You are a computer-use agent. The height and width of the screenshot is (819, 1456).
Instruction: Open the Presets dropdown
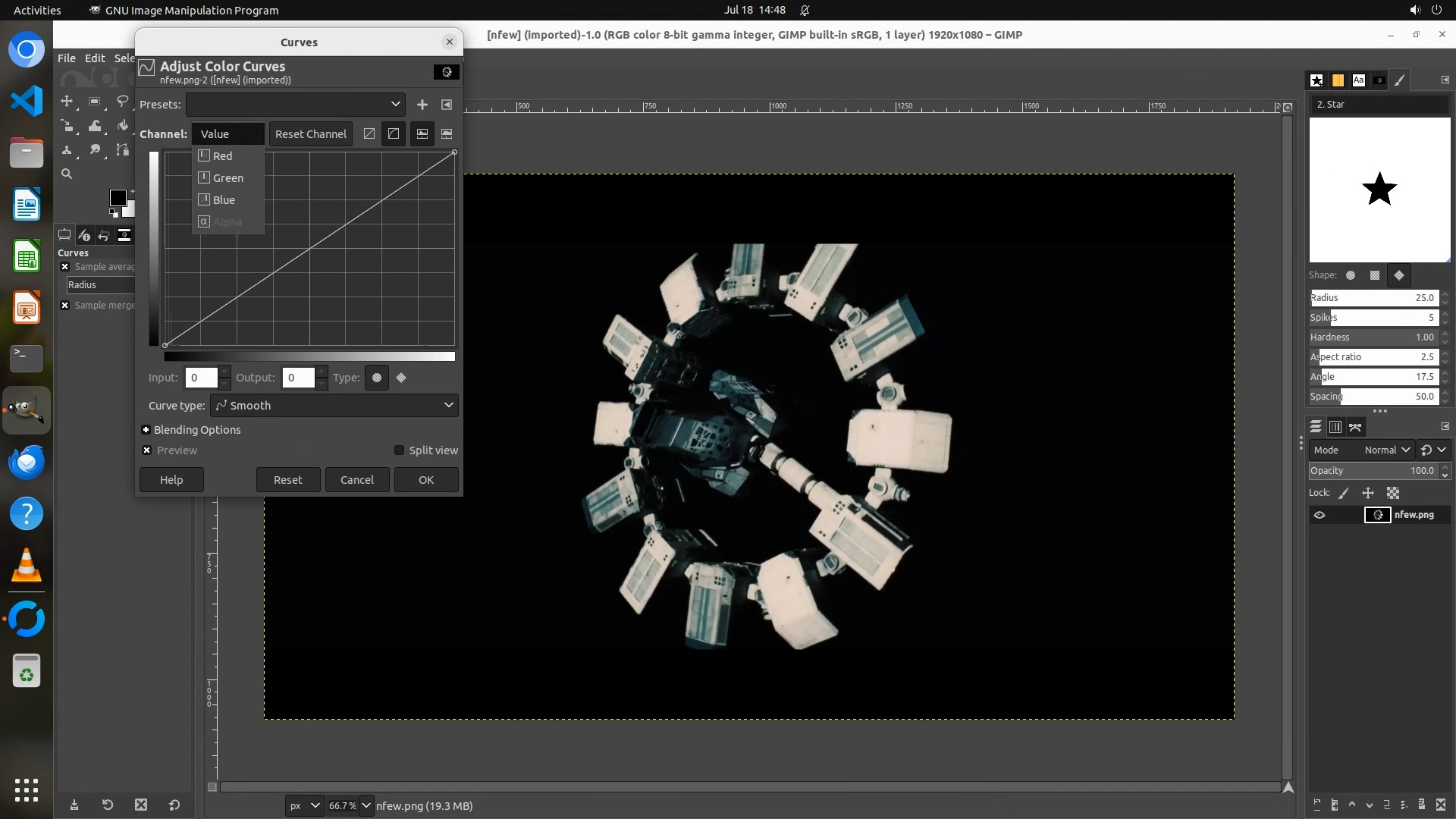(296, 105)
